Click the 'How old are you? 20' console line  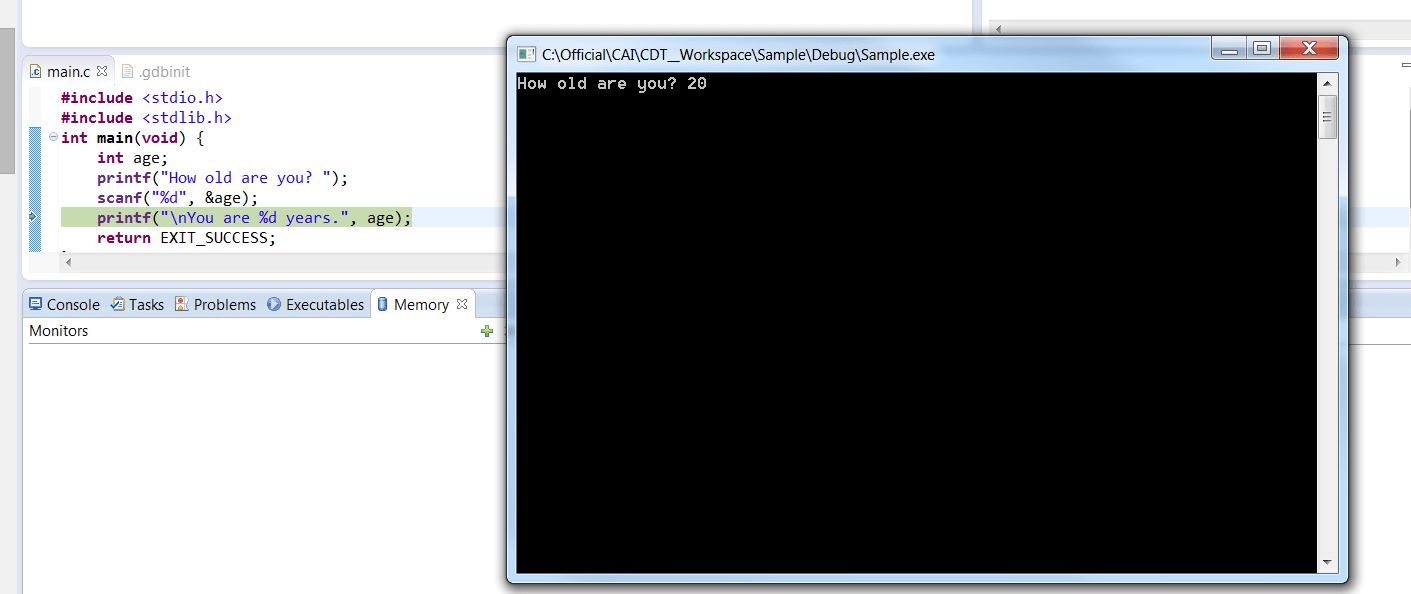[612, 84]
